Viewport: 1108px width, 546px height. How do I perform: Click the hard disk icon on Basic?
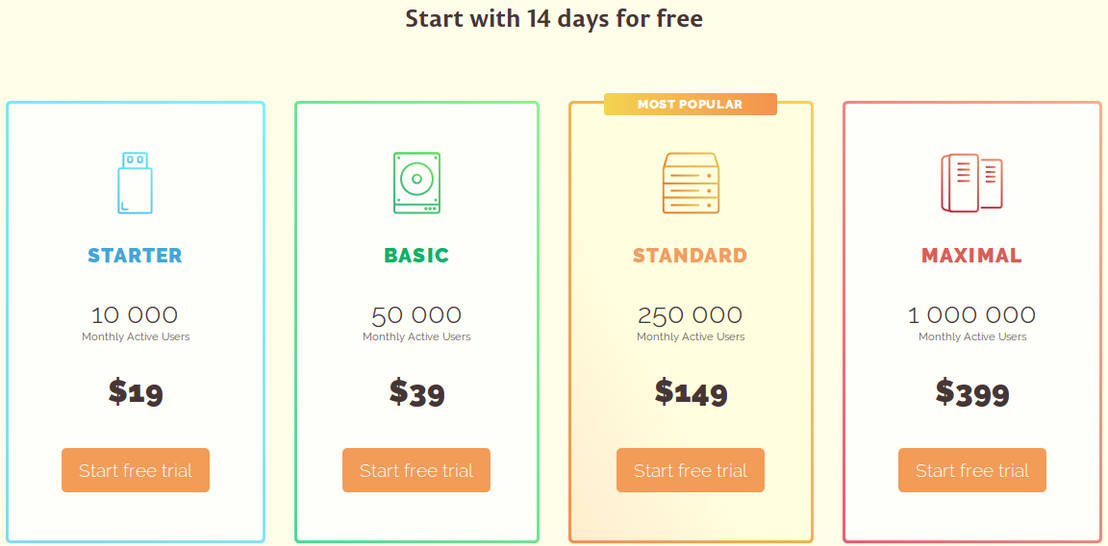[416, 182]
